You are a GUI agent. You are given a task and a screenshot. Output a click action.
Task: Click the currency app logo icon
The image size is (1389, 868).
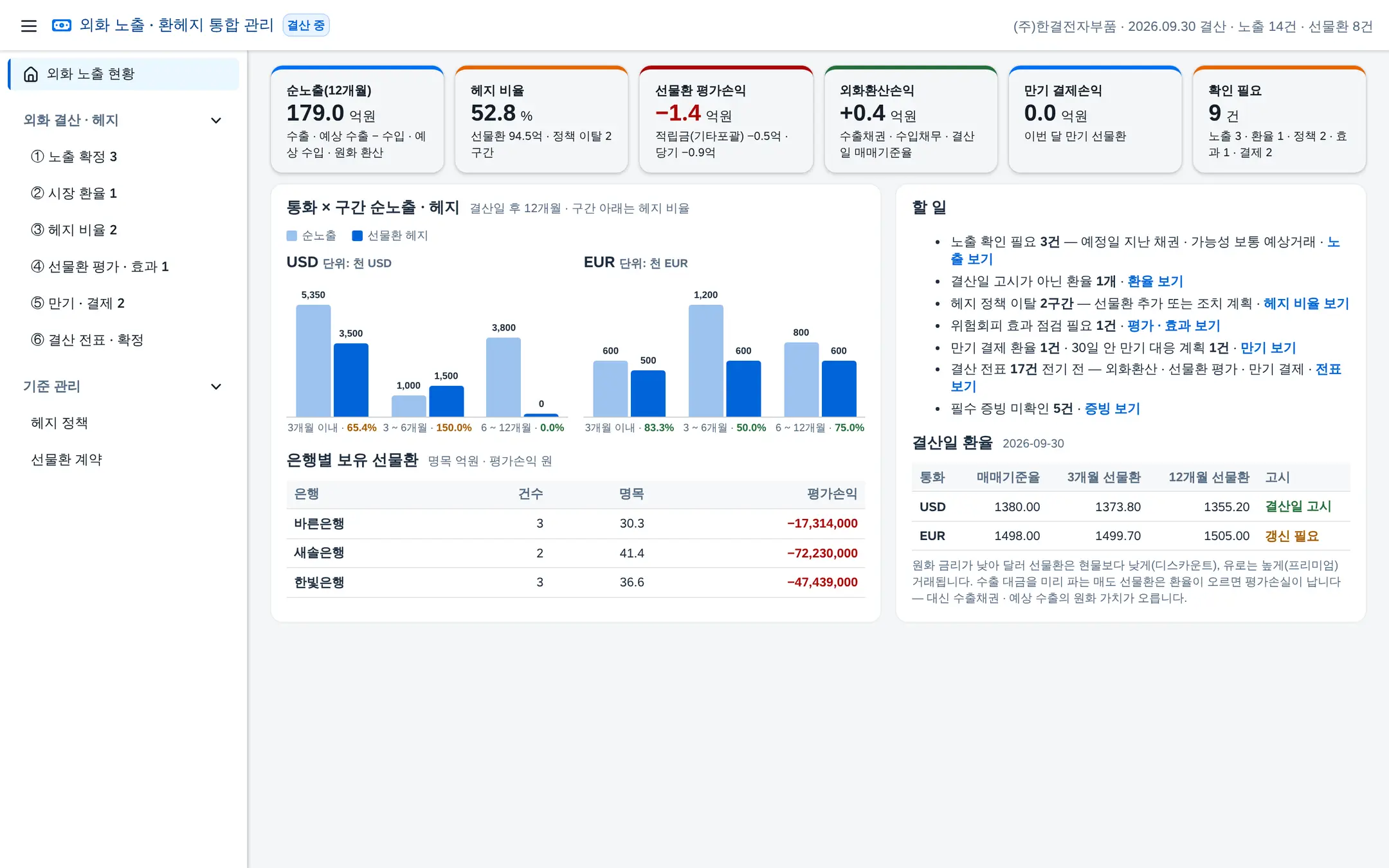(62, 26)
